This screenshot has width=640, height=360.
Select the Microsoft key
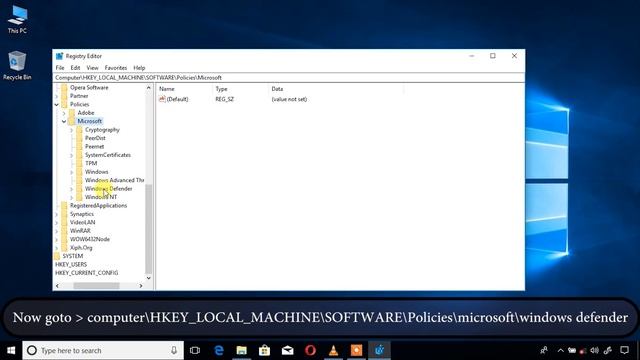(x=89, y=121)
